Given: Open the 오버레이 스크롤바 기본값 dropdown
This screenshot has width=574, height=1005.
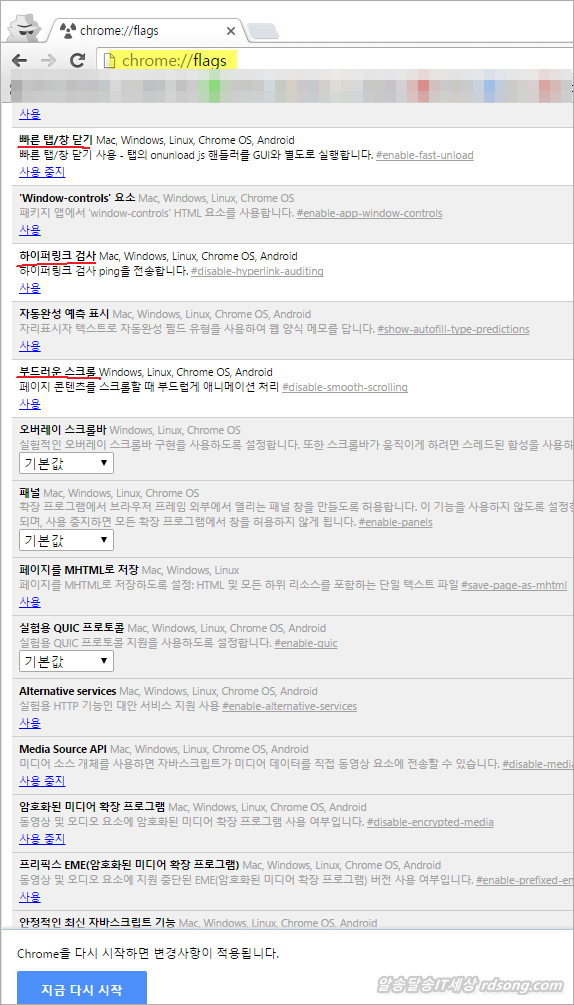Looking at the screenshot, I should pyautogui.click(x=66, y=463).
